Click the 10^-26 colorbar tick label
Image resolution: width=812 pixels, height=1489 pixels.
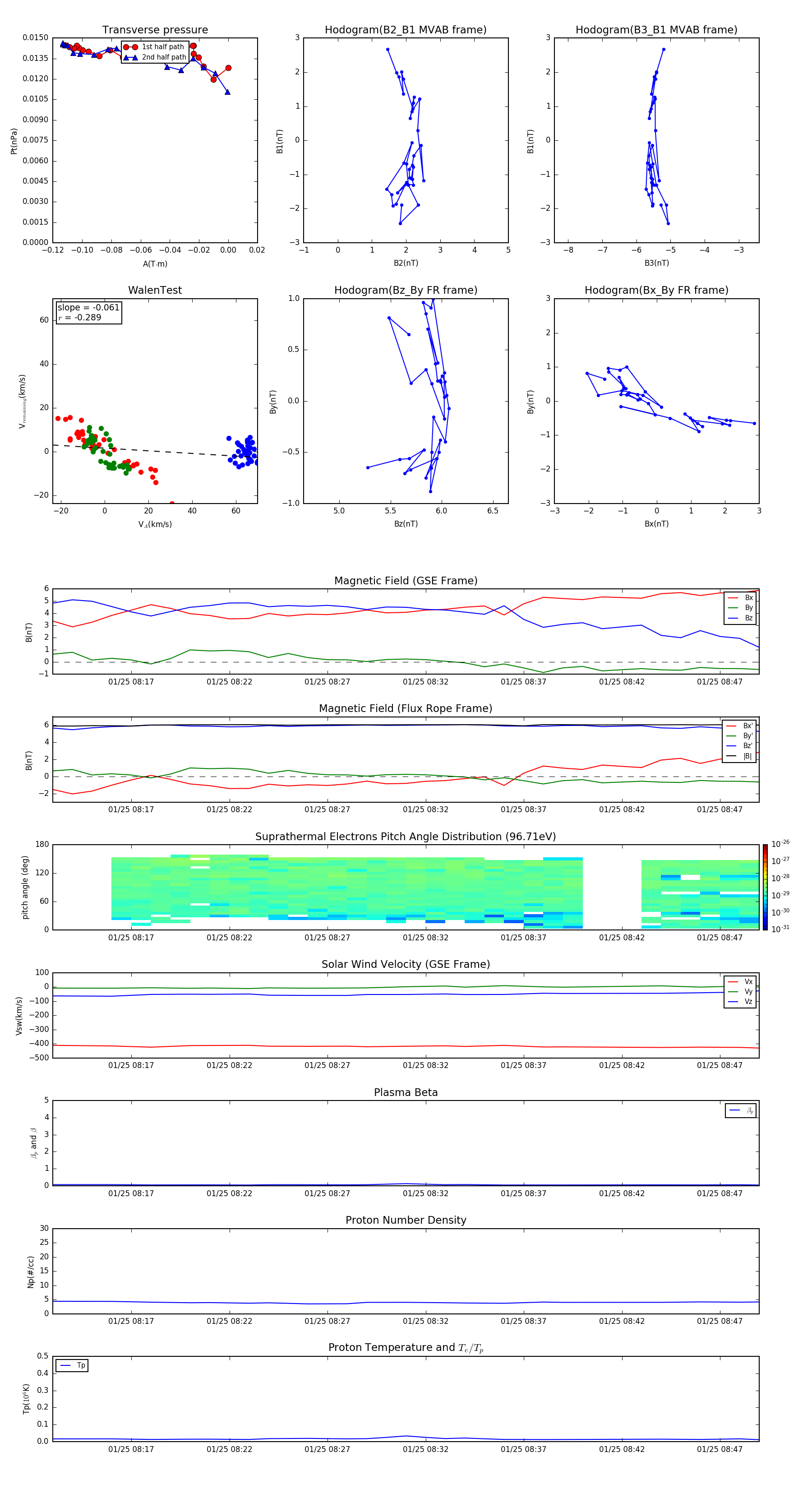(780, 844)
